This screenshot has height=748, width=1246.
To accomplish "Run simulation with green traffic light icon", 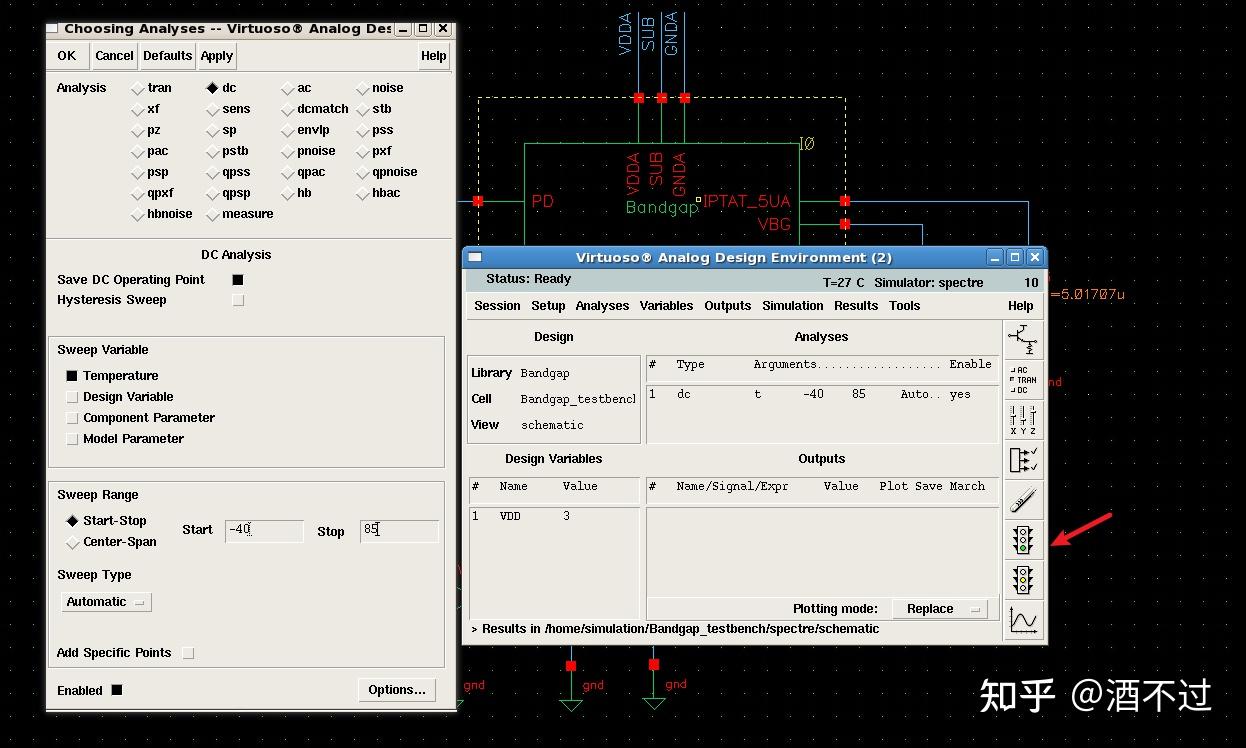I will tap(1023, 540).
